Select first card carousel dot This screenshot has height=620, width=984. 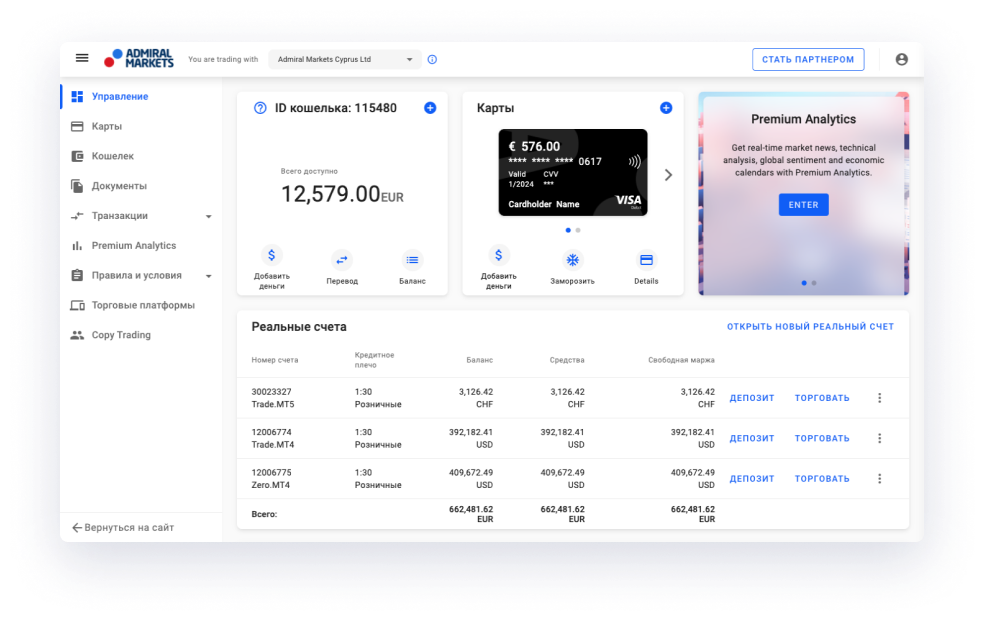pos(568,230)
